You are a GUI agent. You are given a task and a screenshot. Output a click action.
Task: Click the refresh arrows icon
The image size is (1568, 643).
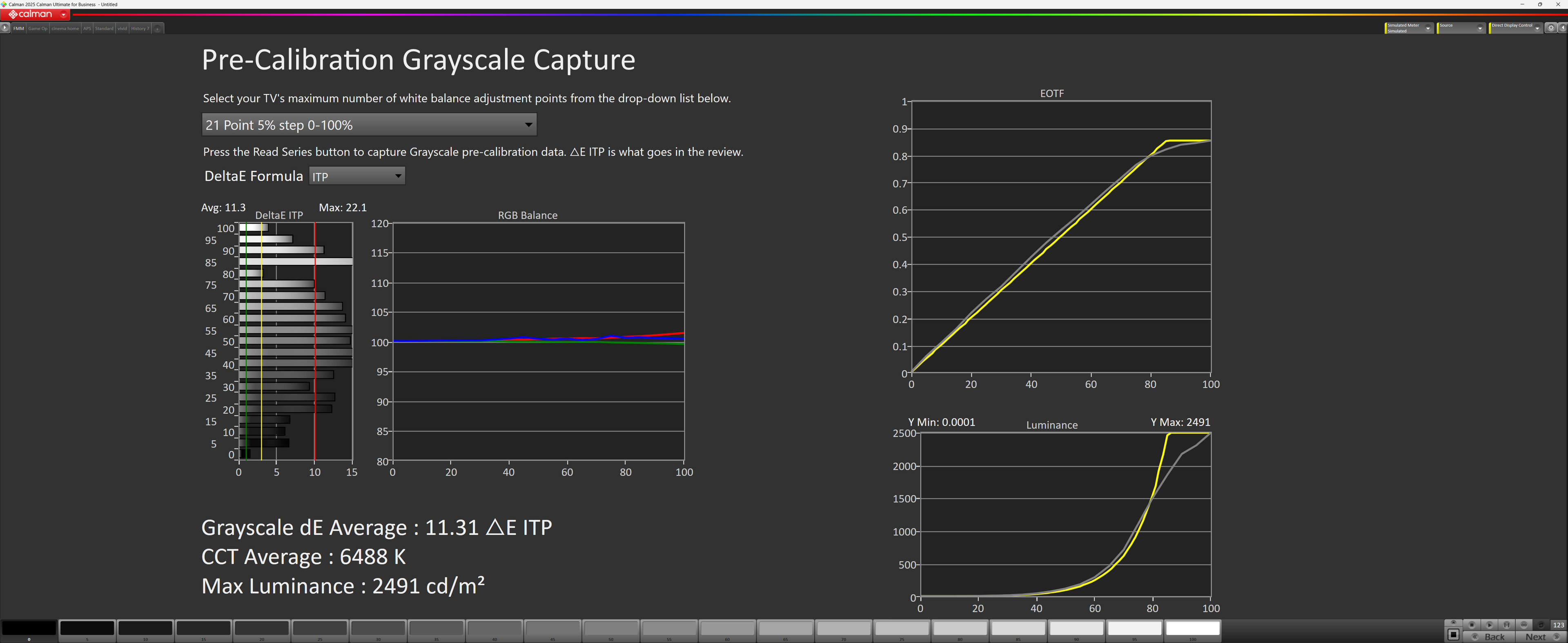point(1541,625)
